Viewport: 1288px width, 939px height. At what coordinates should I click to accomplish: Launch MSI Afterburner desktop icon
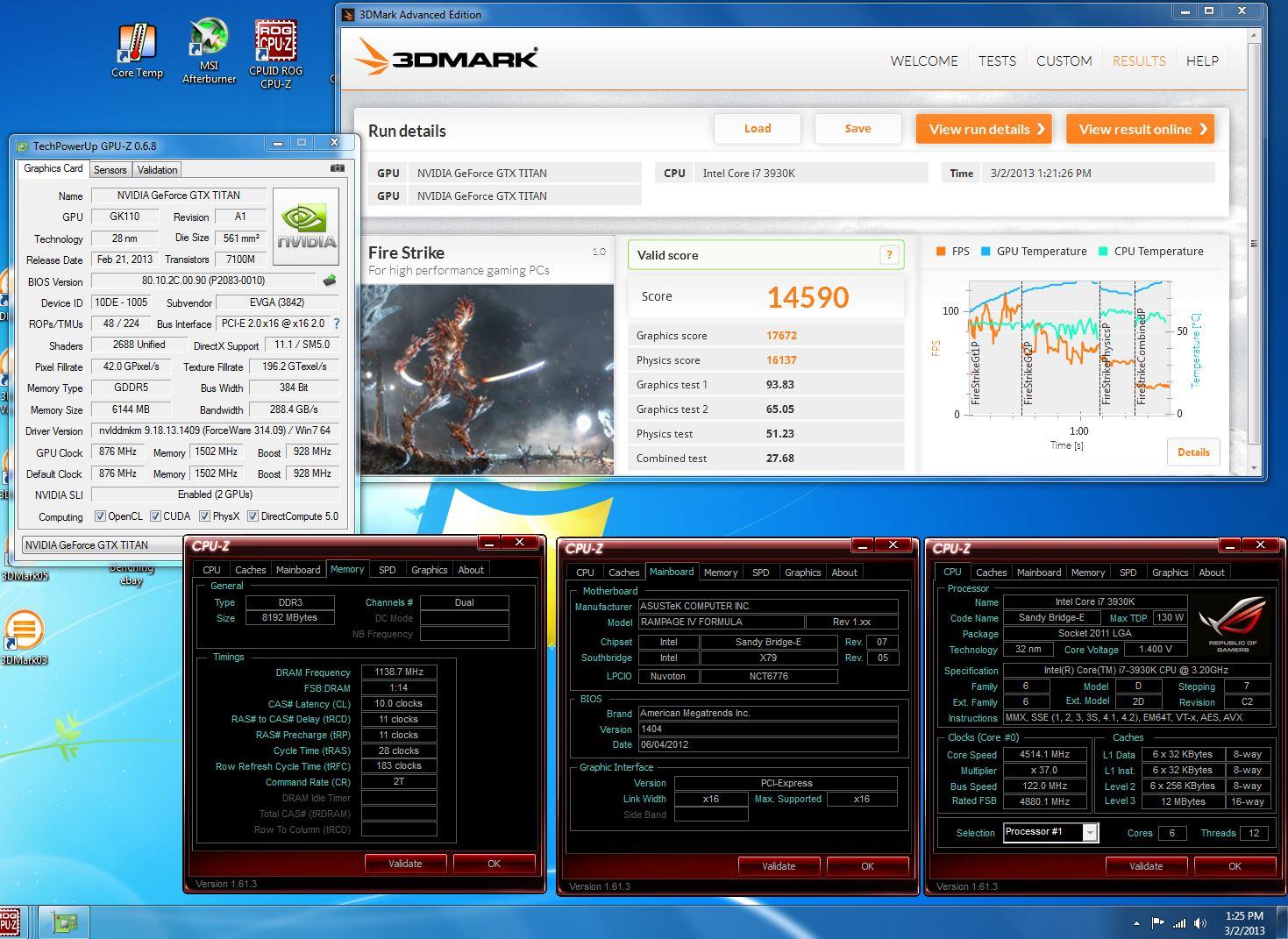tap(209, 51)
